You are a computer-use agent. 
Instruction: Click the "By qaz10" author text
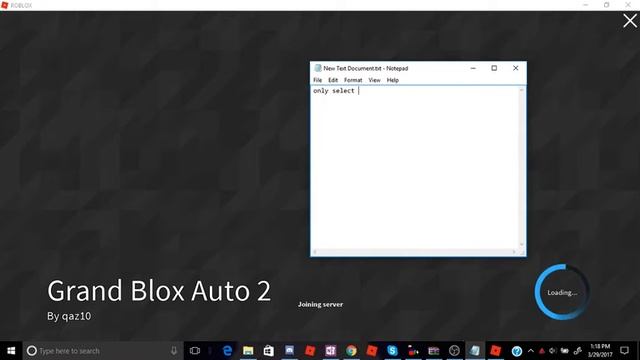[x=69, y=316]
